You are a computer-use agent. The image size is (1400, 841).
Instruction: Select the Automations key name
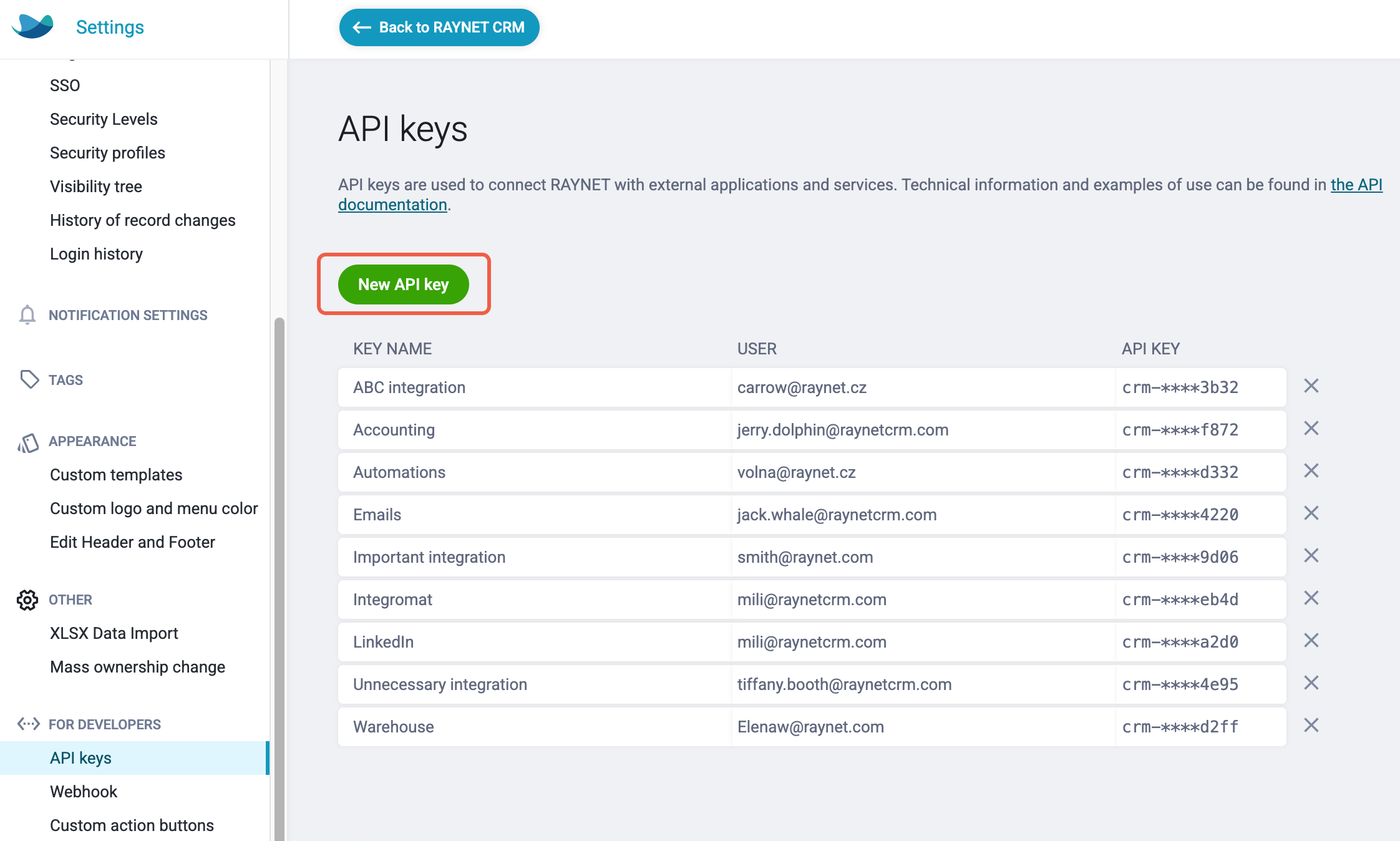point(399,472)
